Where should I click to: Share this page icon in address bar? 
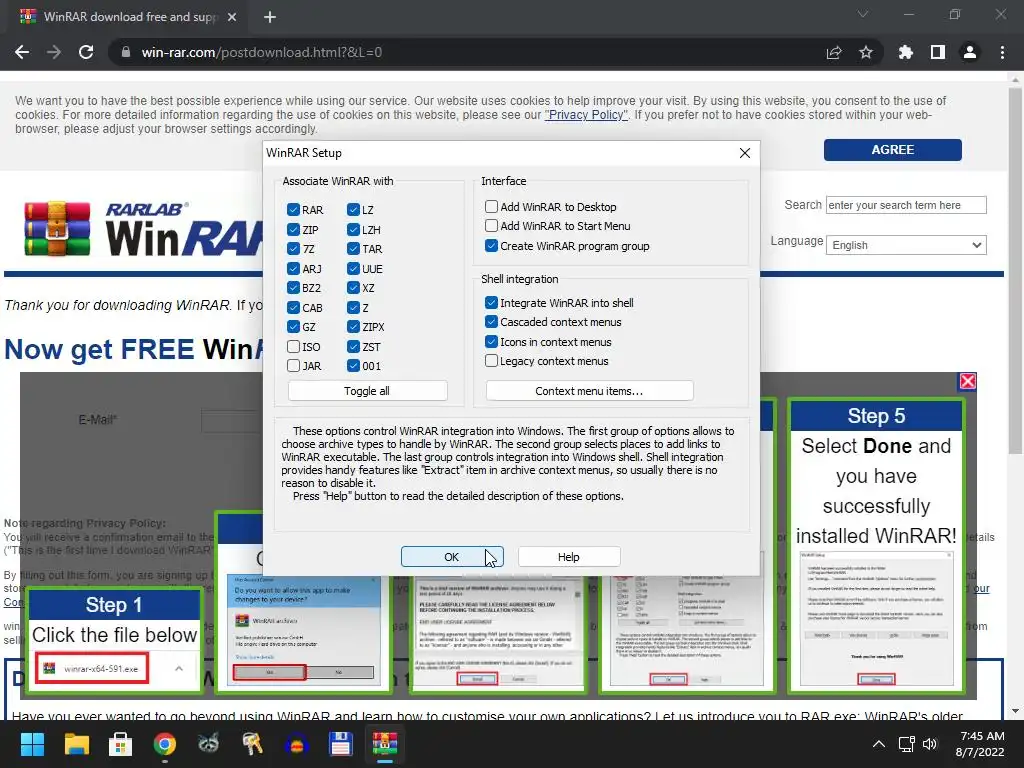[x=834, y=52]
